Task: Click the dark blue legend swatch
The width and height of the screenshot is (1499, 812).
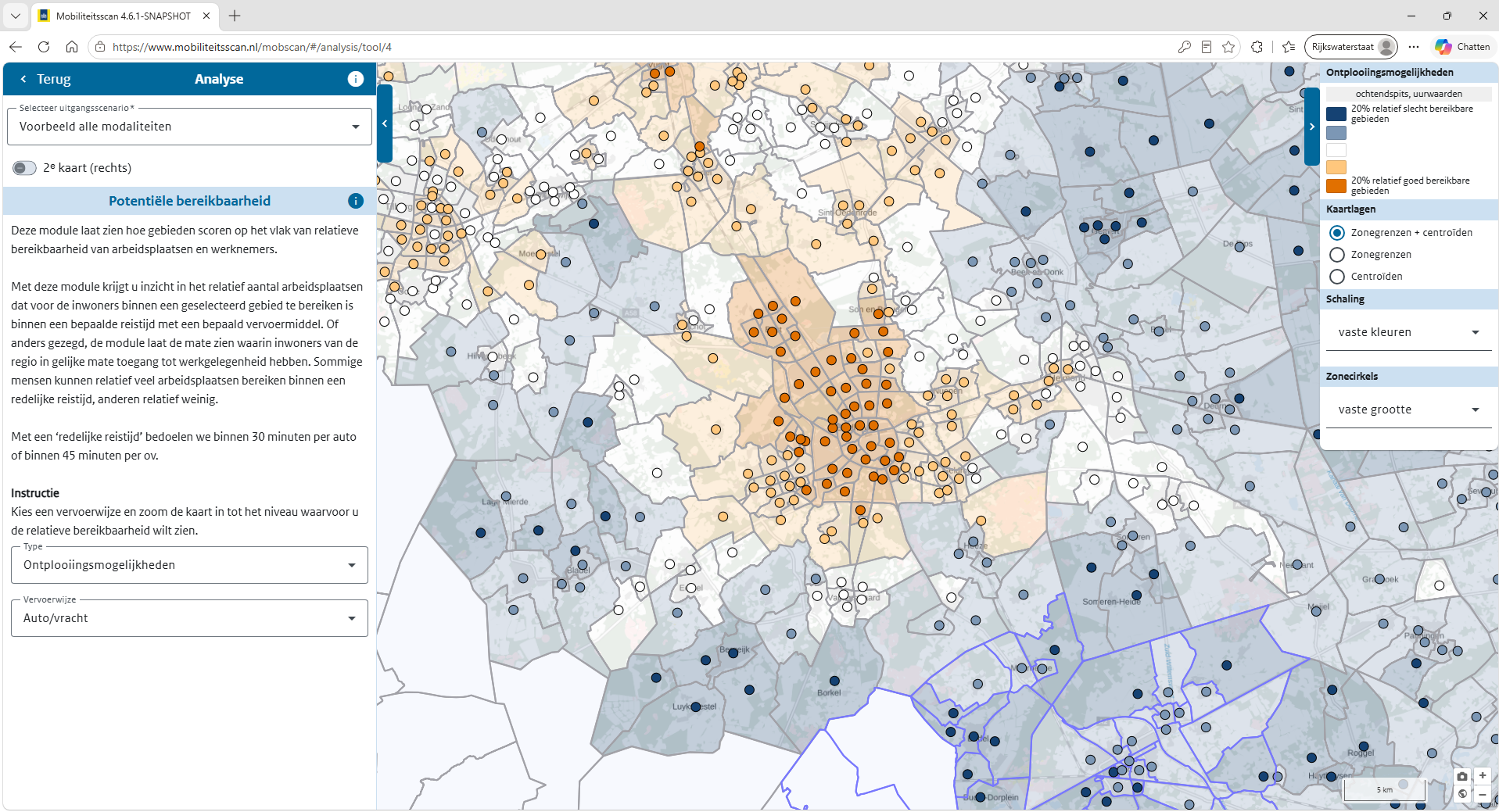Action: point(1336,114)
